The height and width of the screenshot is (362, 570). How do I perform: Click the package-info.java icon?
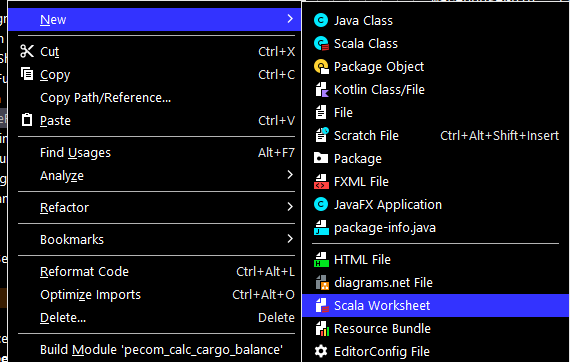coord(321,228)
